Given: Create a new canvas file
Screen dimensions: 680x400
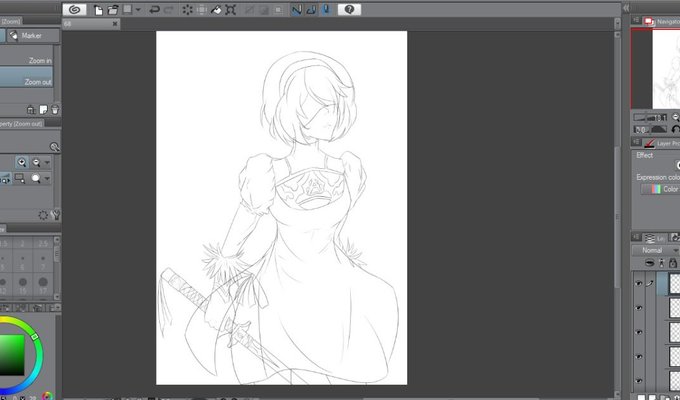Looking at the screenshot, I should click(98, 10).
